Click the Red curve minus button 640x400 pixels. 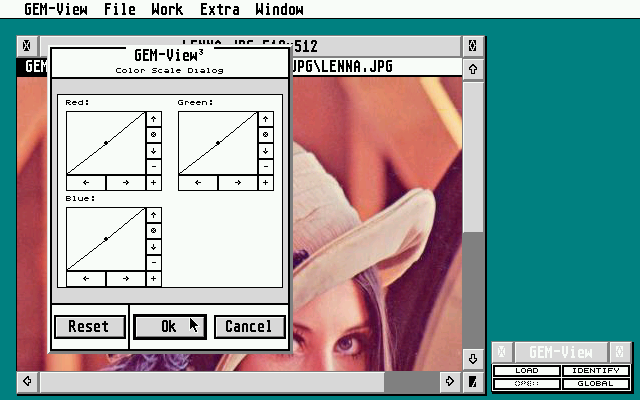(153, 167)
